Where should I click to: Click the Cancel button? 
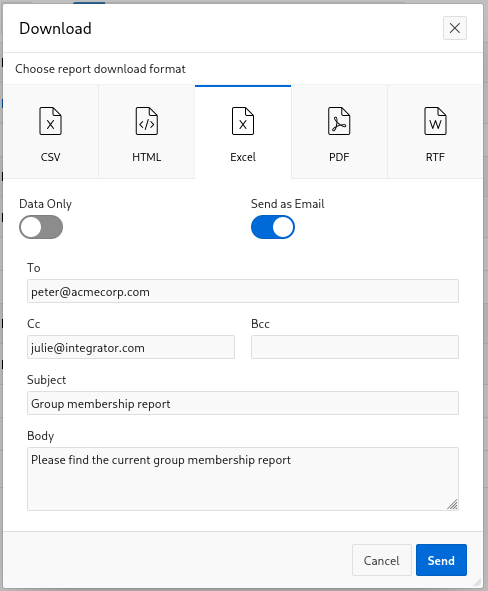tap(382, 560)
